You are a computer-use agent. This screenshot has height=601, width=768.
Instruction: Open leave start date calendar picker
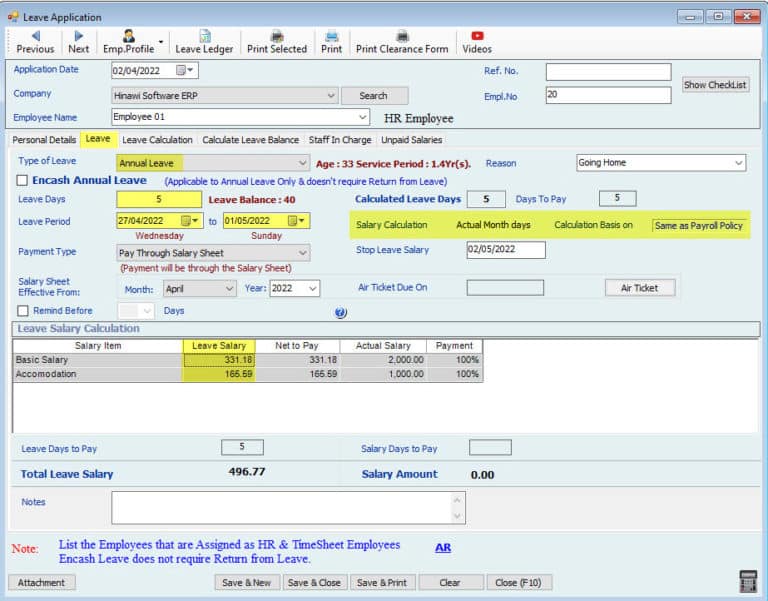[x=190, y=221]
